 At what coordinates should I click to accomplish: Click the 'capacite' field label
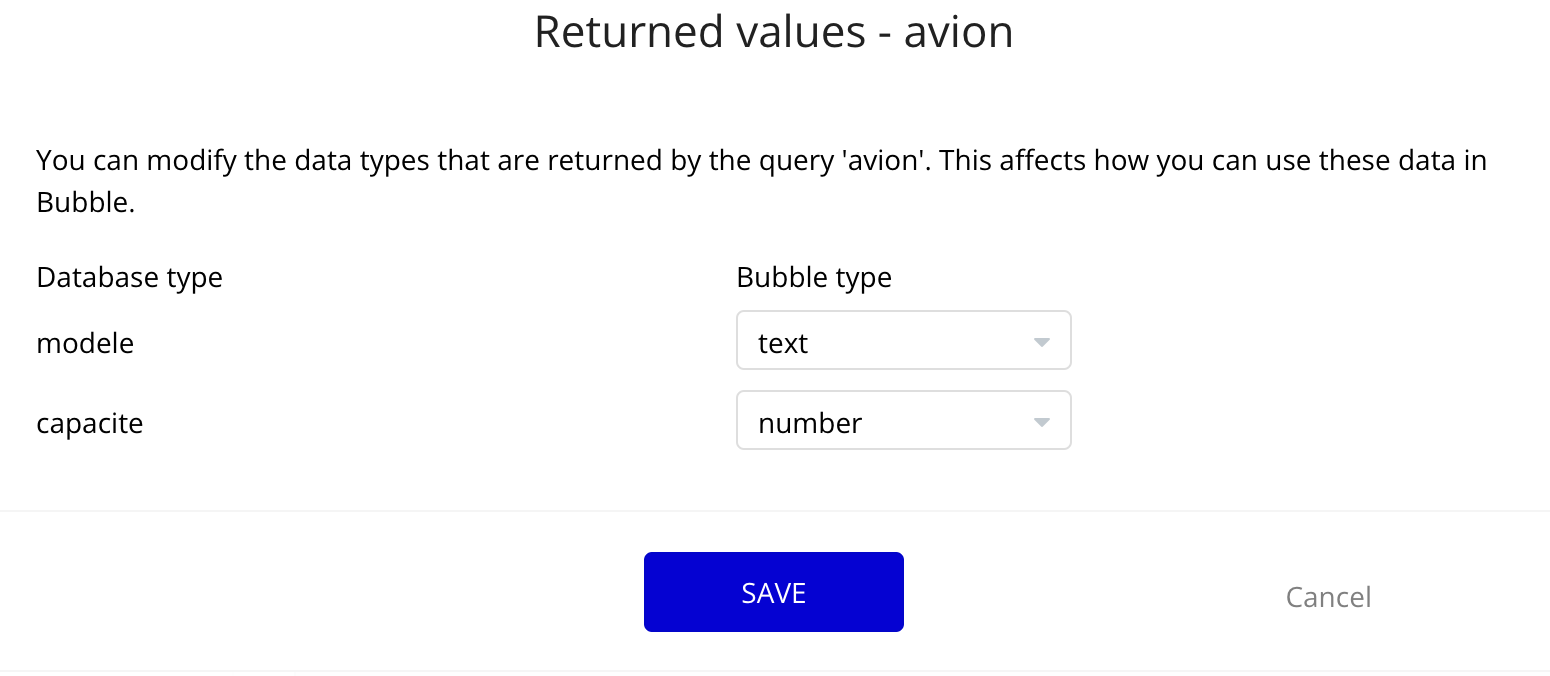pyautogui.click(x=90, y=424)
